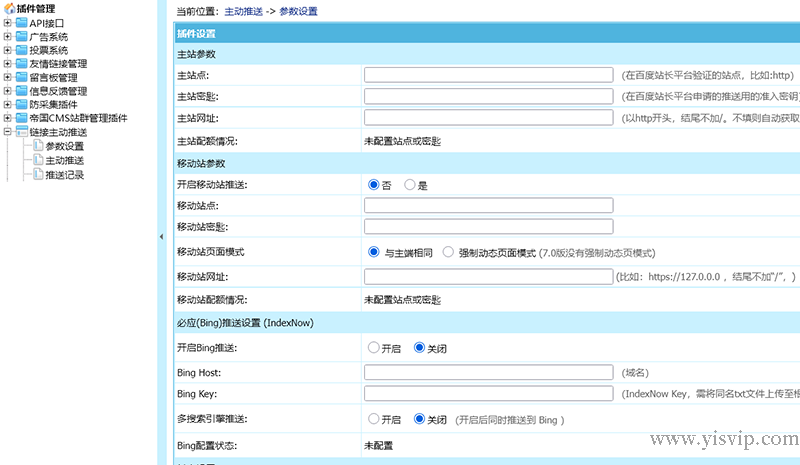Focus the 主站点 input field
Screen dimensions: 800x465
pyautogui.click(x=489, y=75)
